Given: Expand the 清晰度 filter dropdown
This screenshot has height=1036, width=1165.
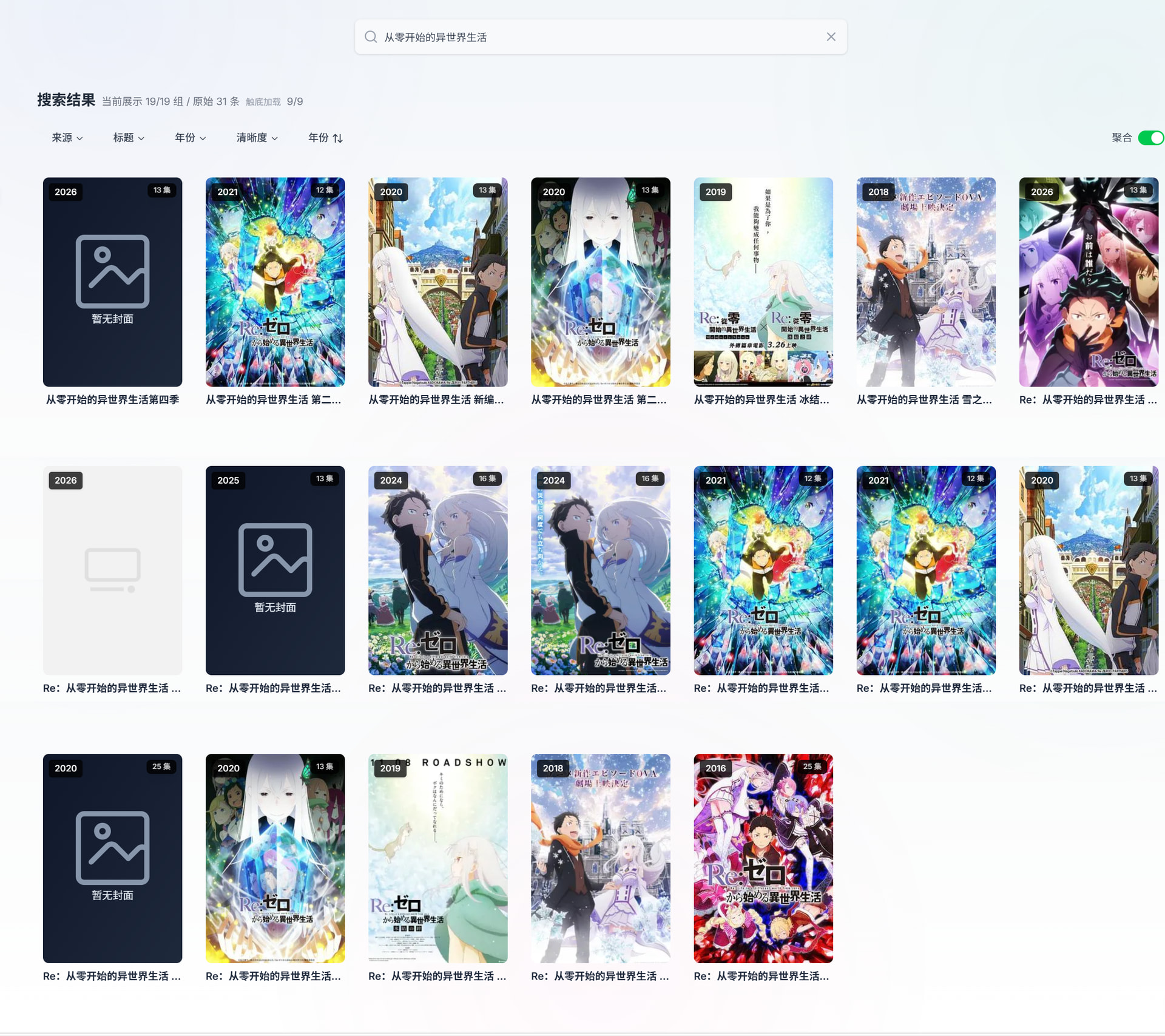Looking at the screenshot, I should [257, 138].
